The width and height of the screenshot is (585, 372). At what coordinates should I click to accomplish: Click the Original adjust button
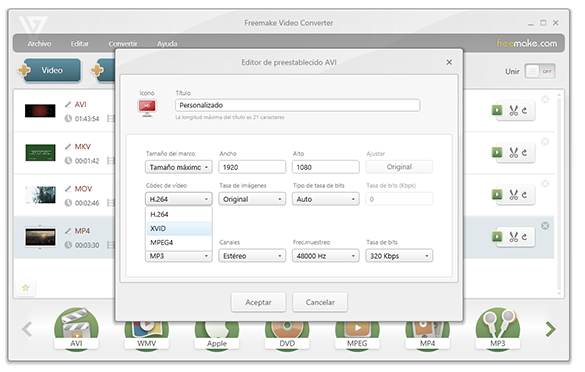(x=399, y=167)
